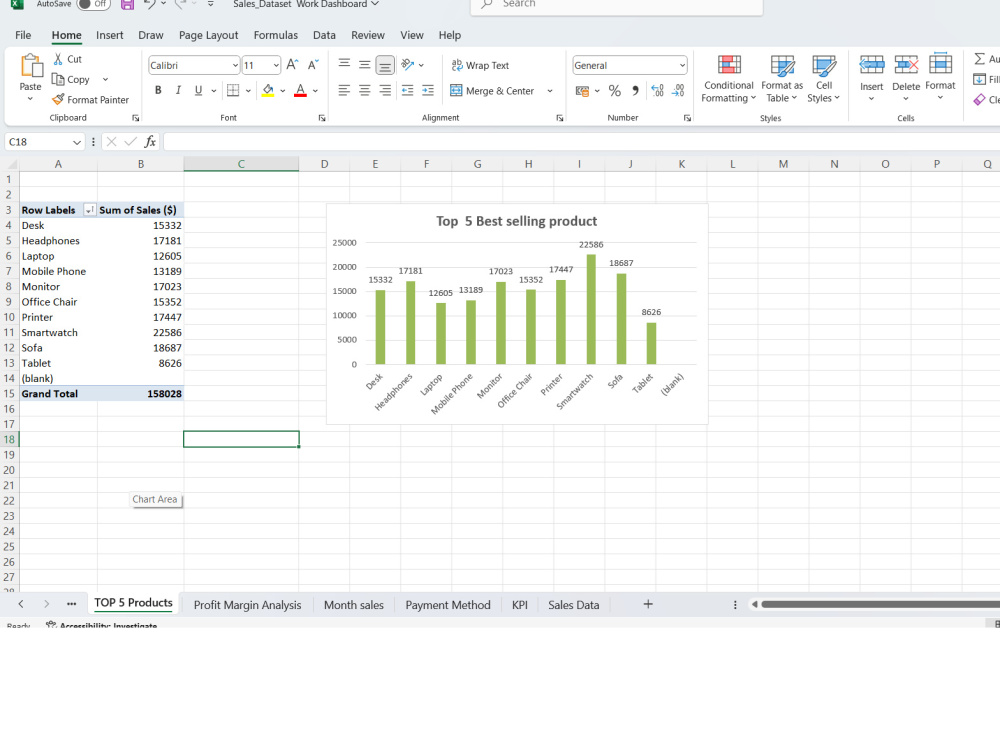Align text right in cell
This screenshot has height=750, width=1000.
pos(385,91)
